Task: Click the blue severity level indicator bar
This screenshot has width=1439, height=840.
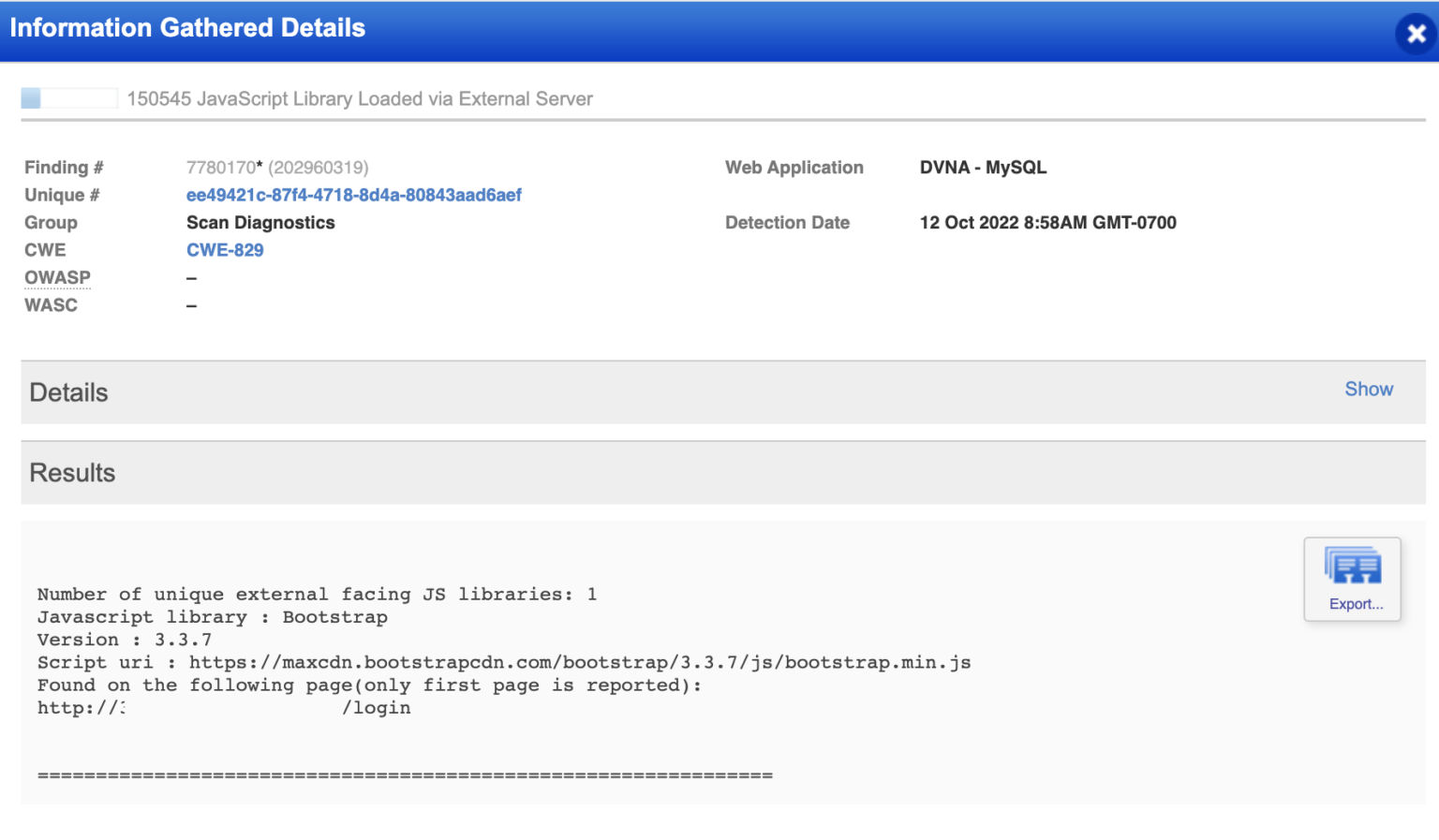Action: tap(69, 98)
